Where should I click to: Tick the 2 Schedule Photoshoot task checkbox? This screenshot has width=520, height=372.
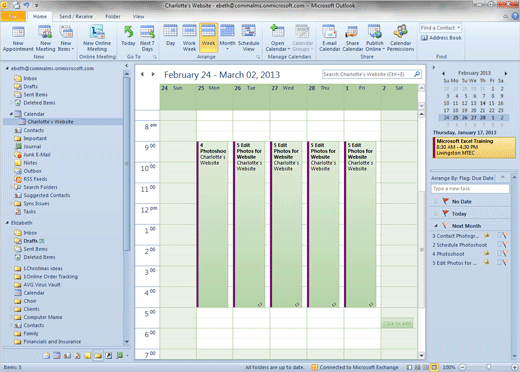(499, 245)
